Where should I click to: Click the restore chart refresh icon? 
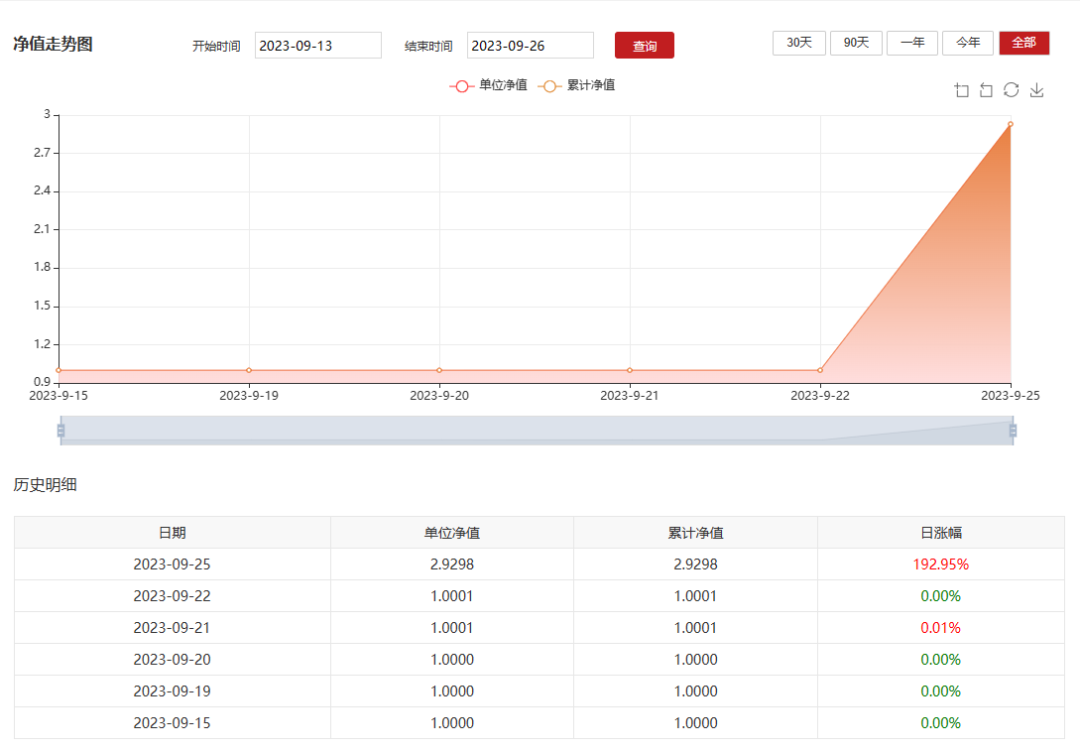click(1011, 91)
